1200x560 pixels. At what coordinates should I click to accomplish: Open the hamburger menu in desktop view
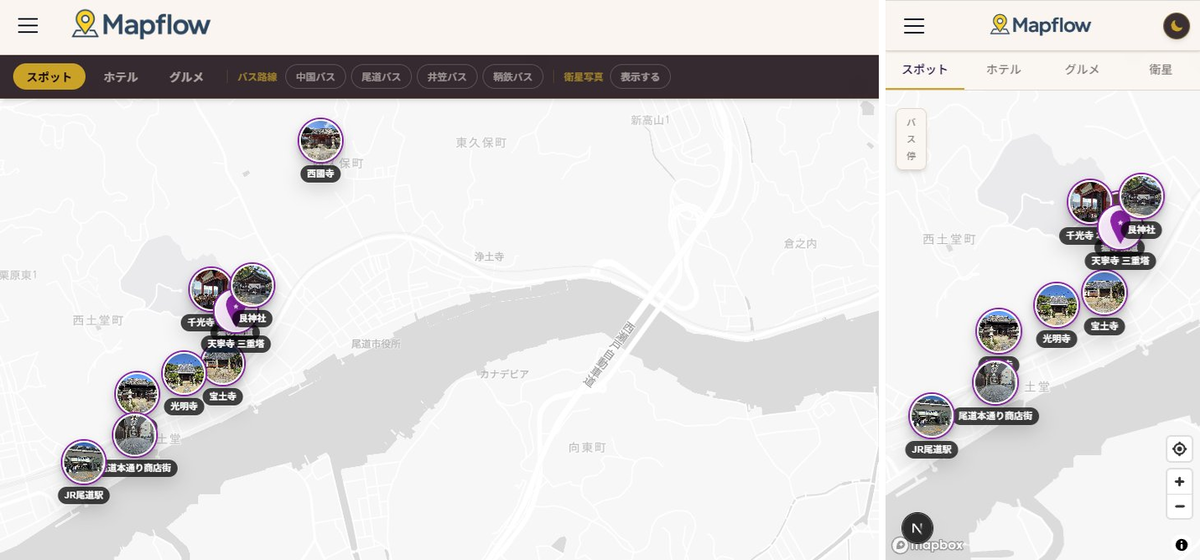28,26
